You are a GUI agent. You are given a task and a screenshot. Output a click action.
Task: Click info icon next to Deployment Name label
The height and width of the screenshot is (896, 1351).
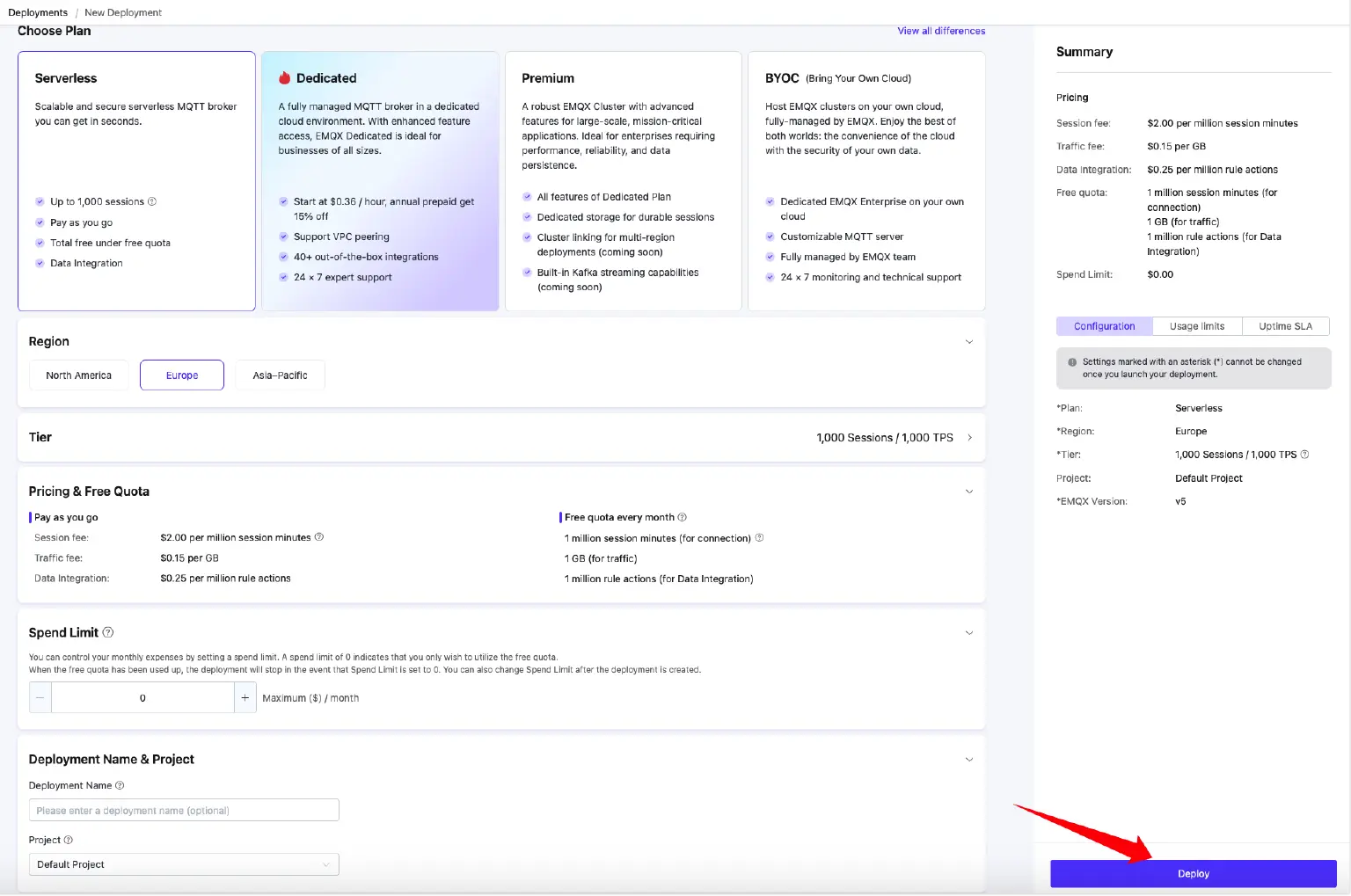pos(120,785)
